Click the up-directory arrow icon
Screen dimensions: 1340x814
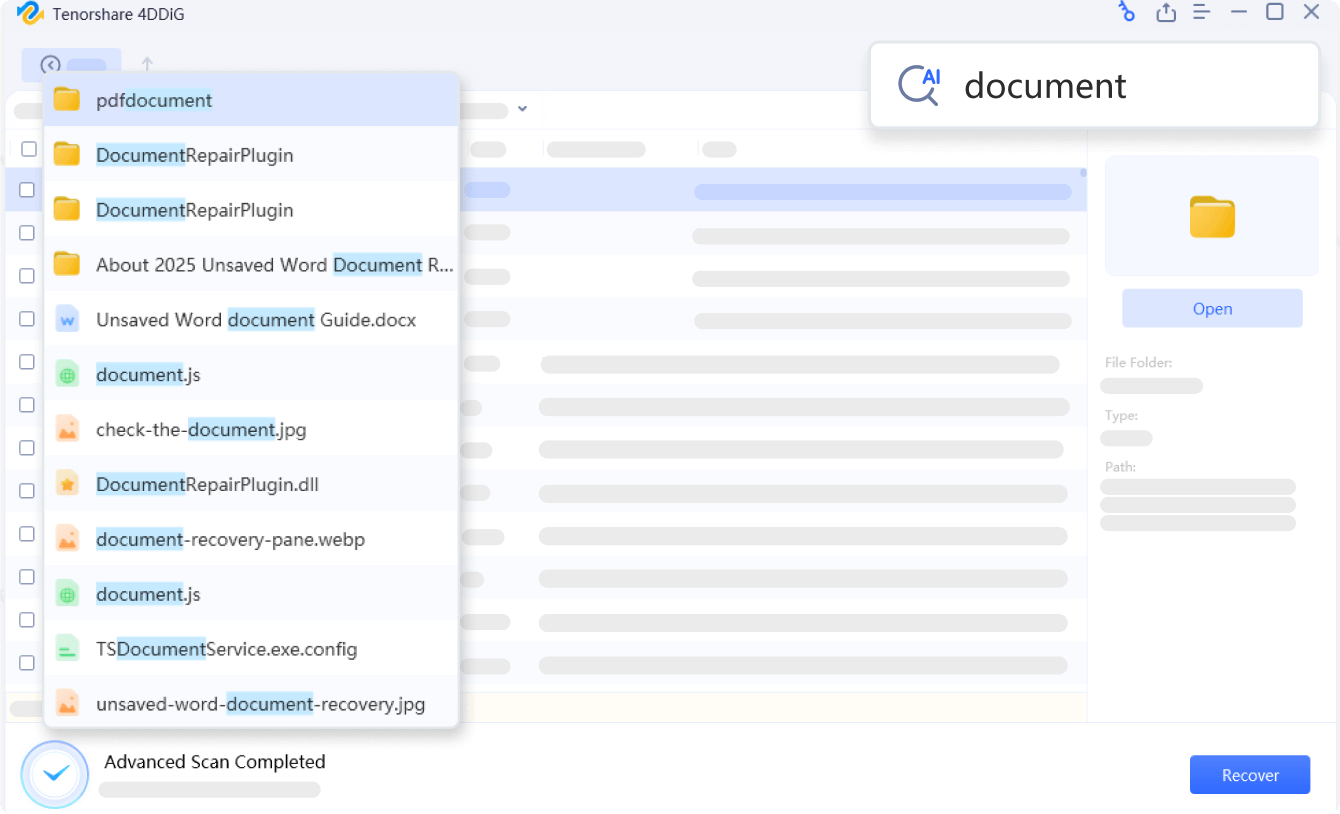[x=147, y=65]
